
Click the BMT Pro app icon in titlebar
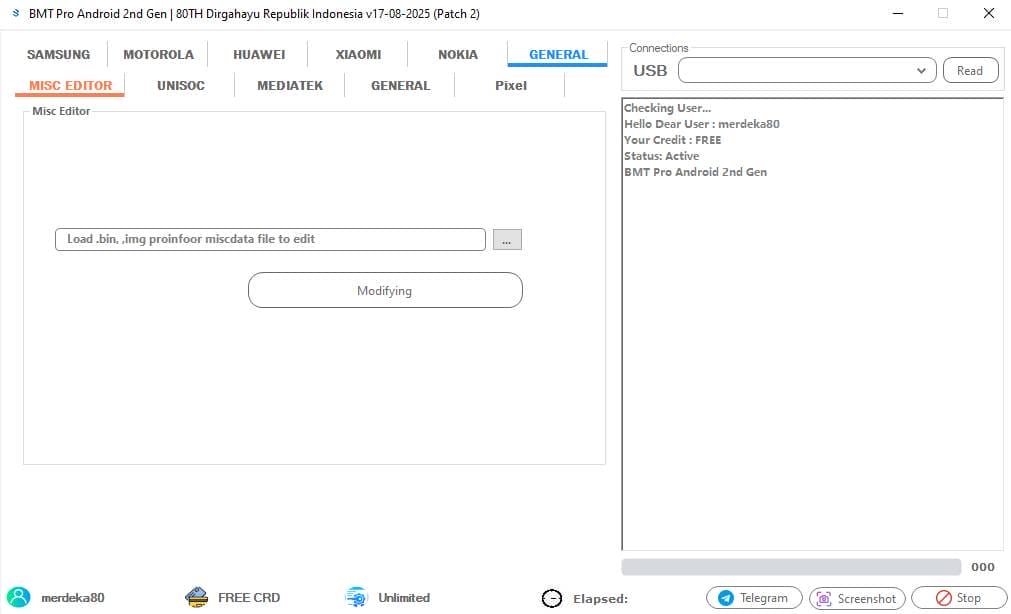coord(14,14)
